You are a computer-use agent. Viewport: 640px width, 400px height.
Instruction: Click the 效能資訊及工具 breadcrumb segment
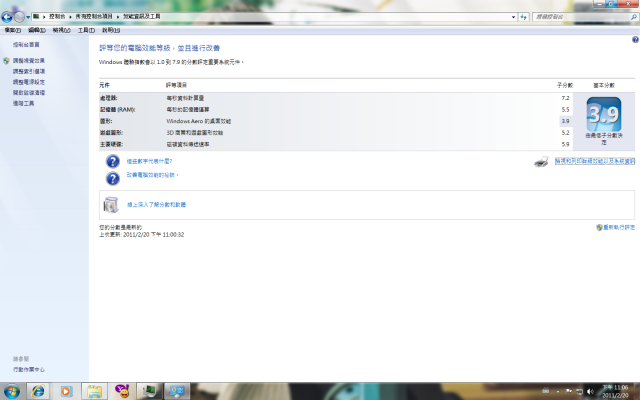pyautogui.click(x=142, y=16)
